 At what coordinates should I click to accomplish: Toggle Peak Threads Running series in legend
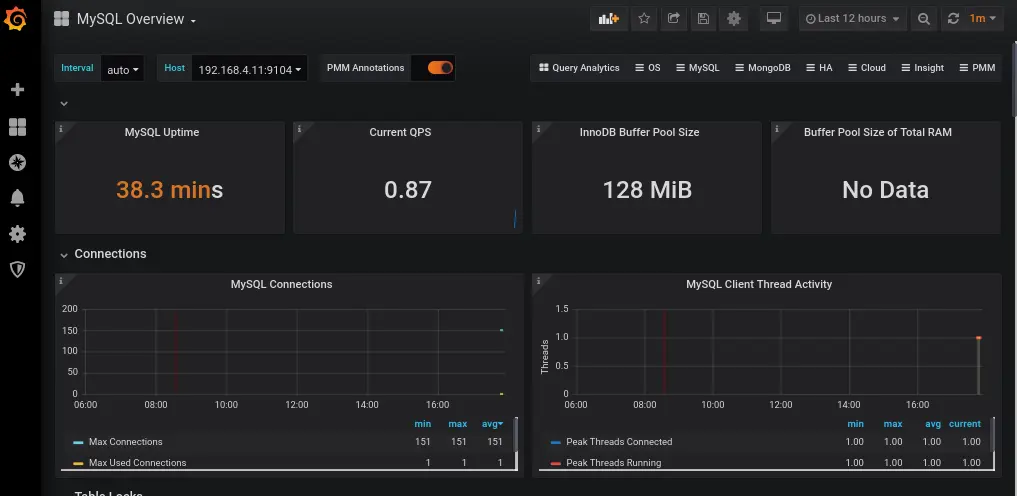coord(614,463)
